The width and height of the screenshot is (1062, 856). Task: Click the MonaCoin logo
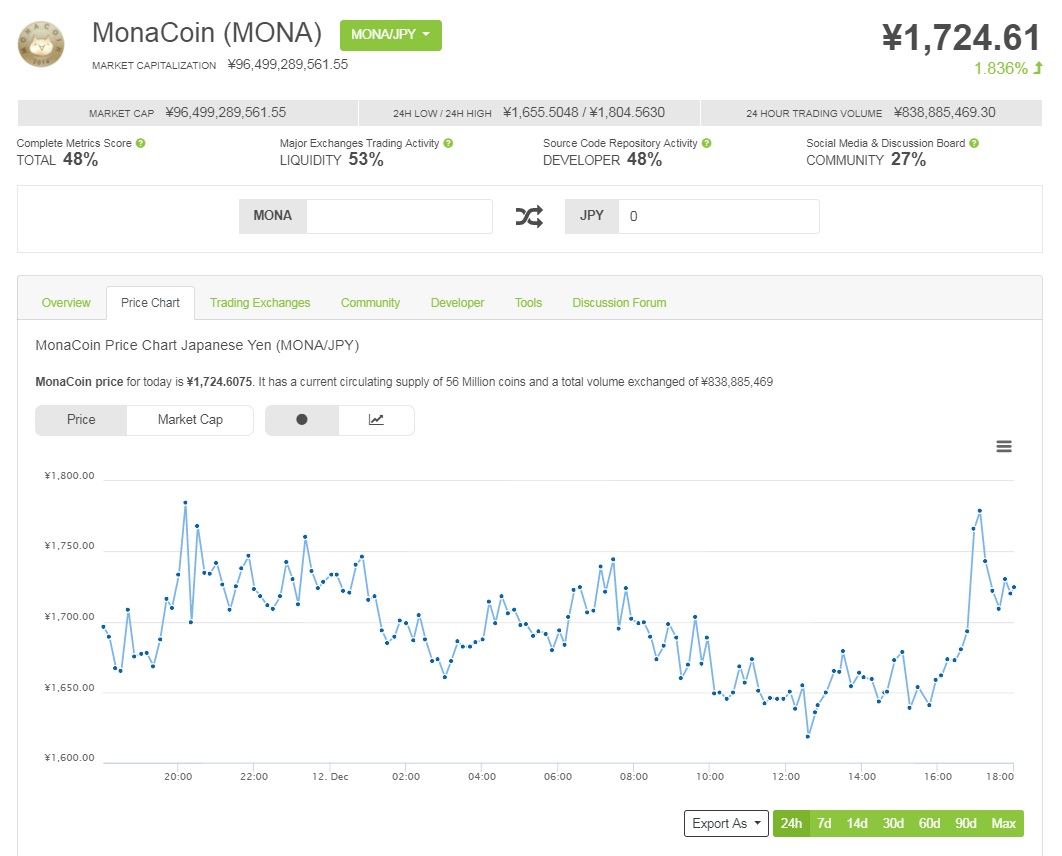[40, 44]
